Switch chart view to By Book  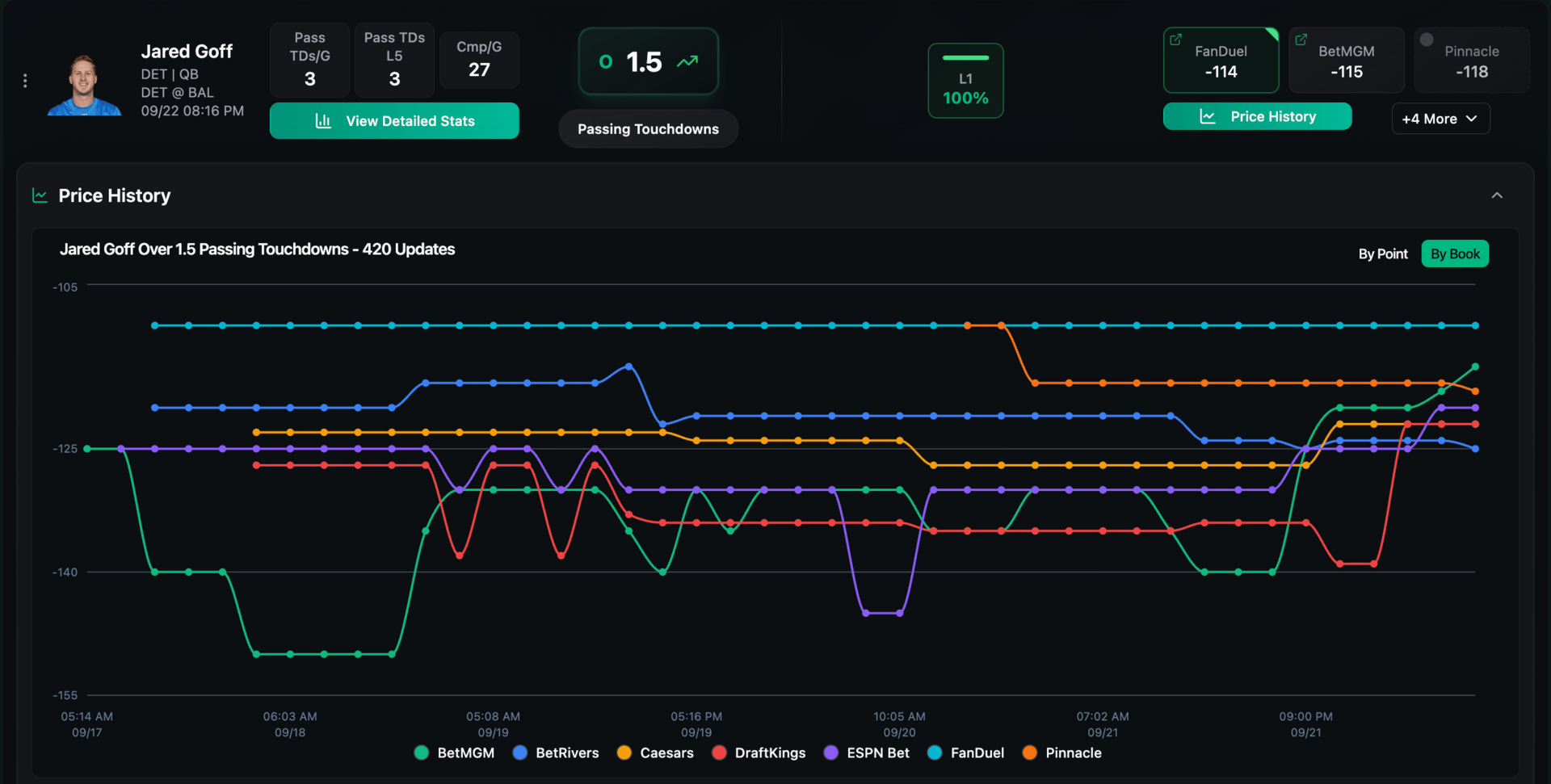click(x=1455, y=254)
